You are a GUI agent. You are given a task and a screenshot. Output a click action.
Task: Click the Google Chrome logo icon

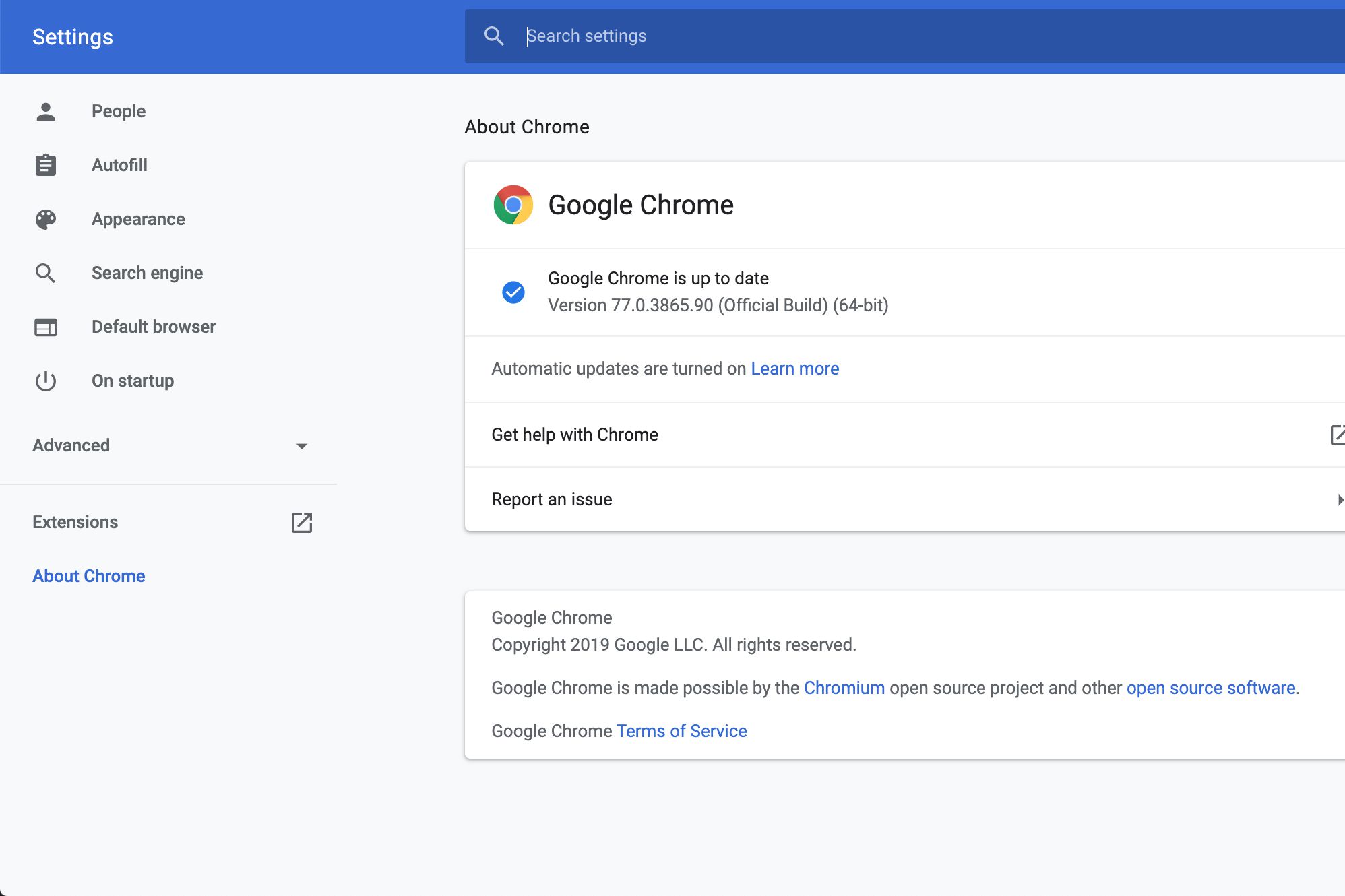coord(513,205)
